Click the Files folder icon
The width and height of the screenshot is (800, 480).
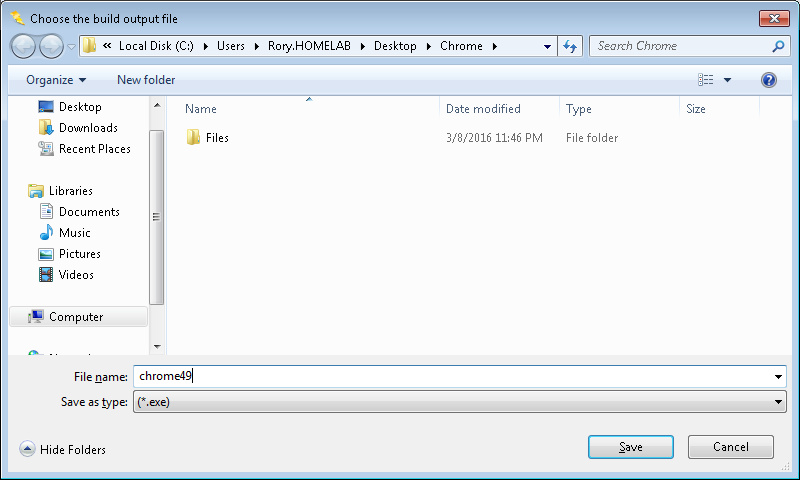coord(193,137)
